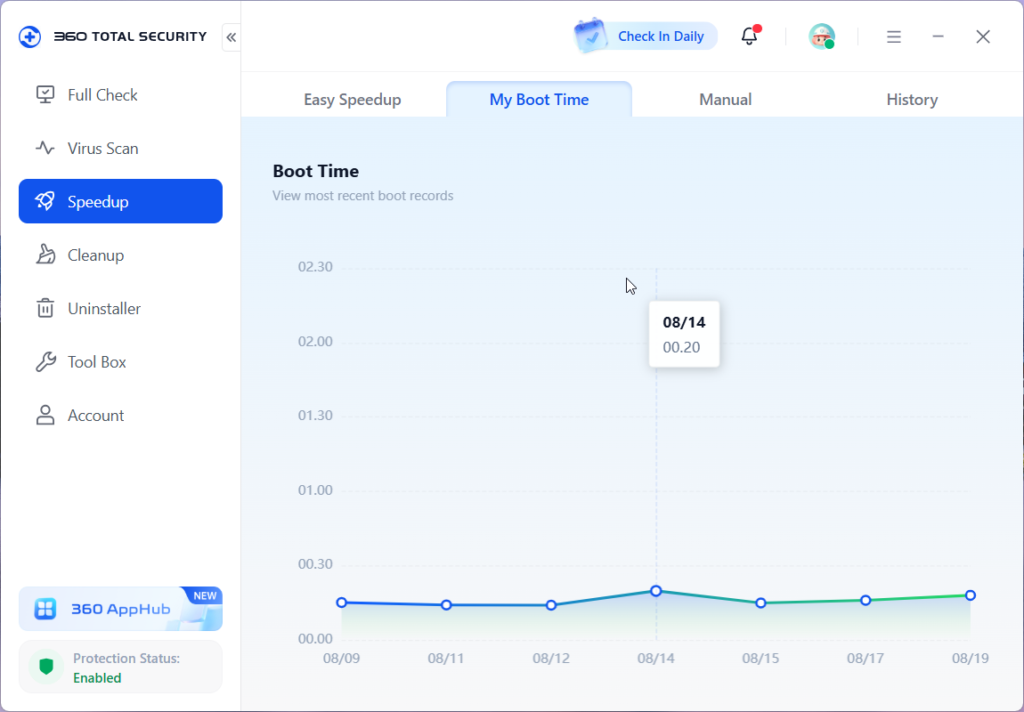Click the Protection Status green shield icon

(46, 667)
